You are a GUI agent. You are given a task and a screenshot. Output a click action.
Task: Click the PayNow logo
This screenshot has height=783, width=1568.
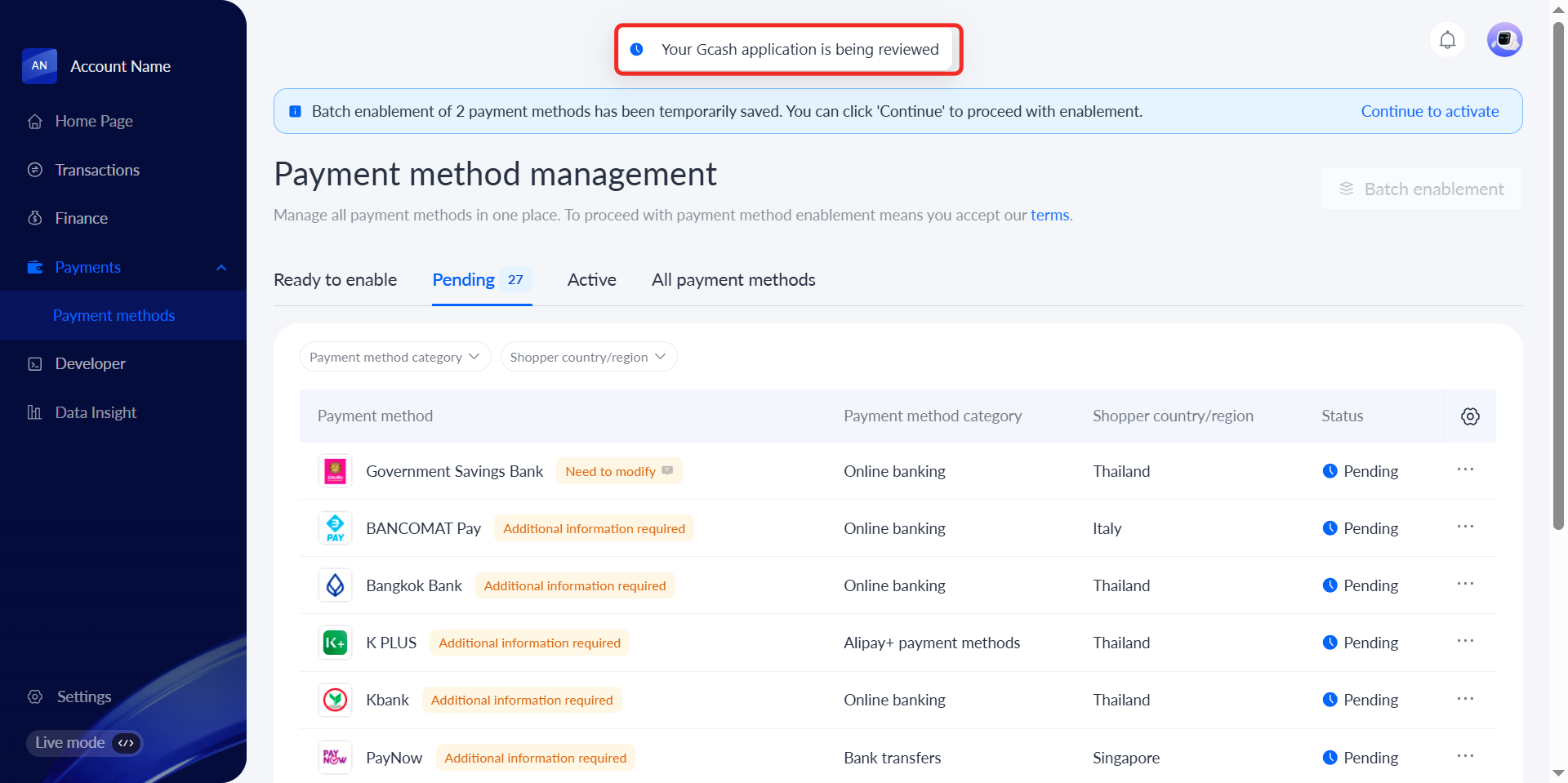pyautogui.click(x=335, y=758)
